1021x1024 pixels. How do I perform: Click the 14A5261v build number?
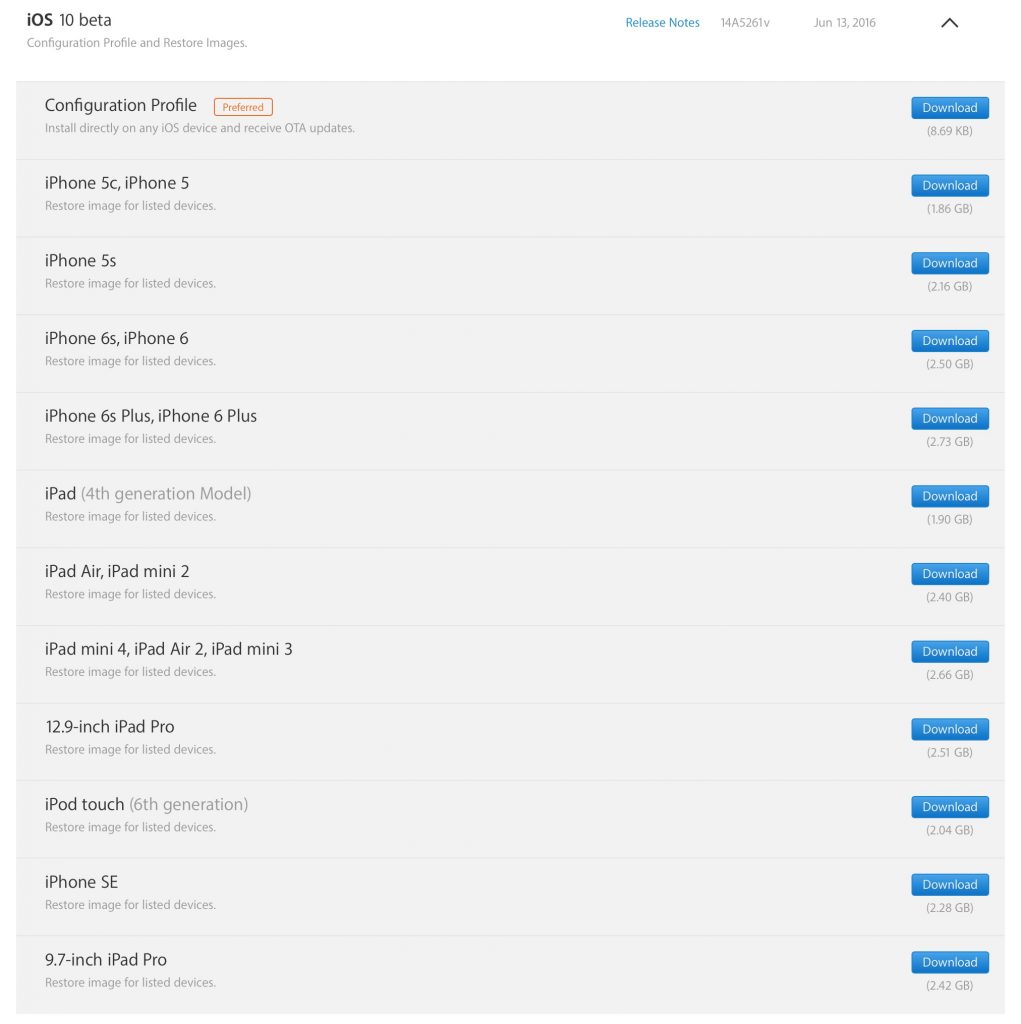745,23
